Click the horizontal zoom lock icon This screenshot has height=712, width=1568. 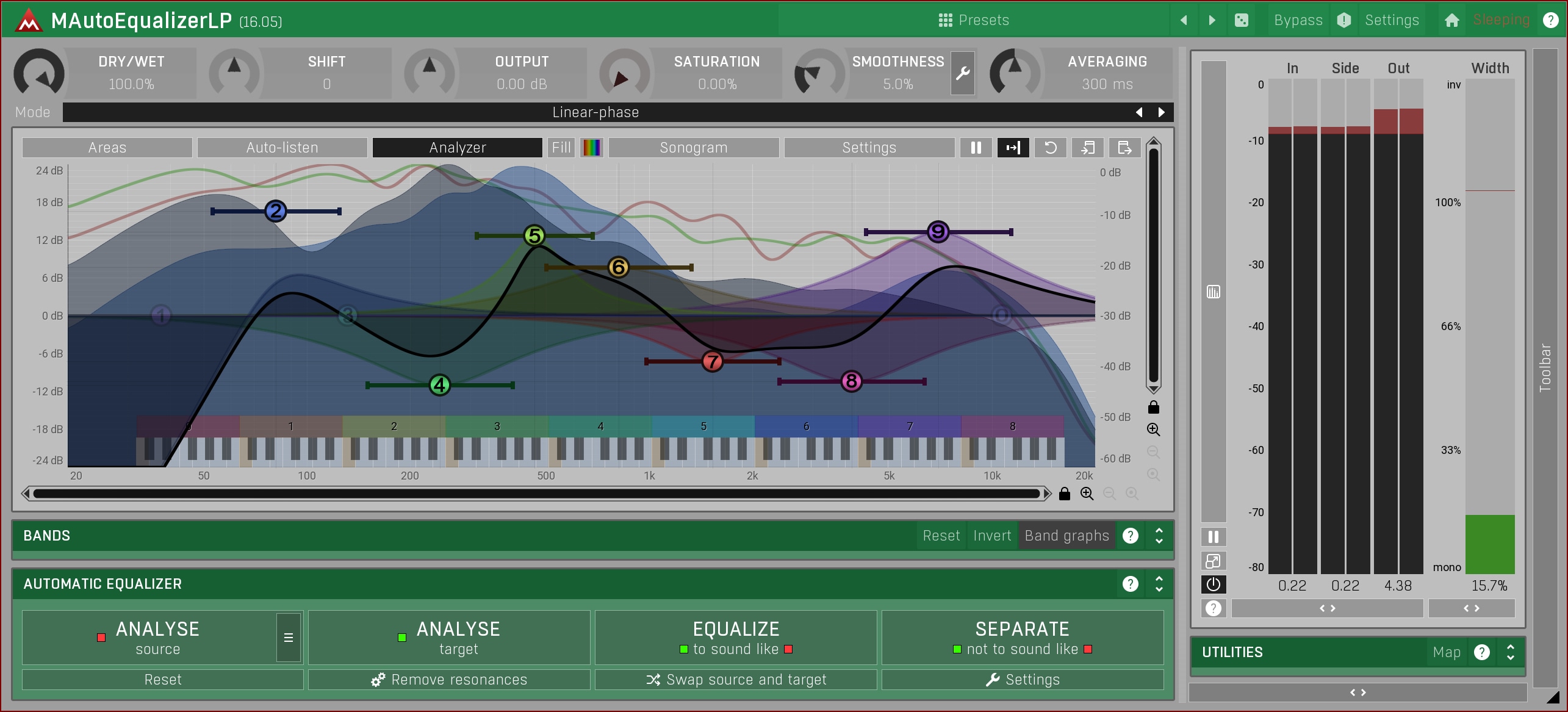pyautogui.click(x=1065, y=494)
